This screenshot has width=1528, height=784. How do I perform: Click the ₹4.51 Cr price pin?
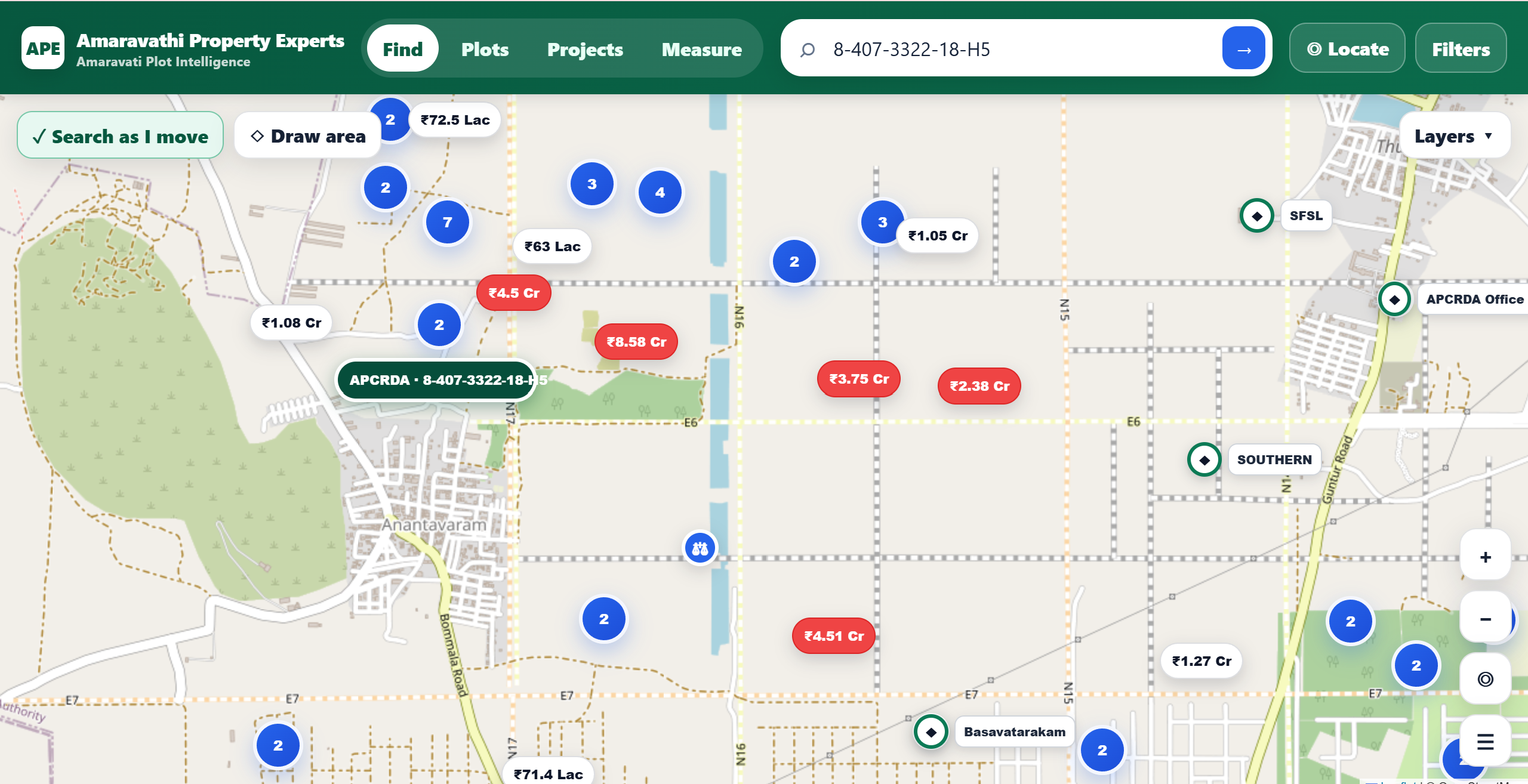coord(834,636)
